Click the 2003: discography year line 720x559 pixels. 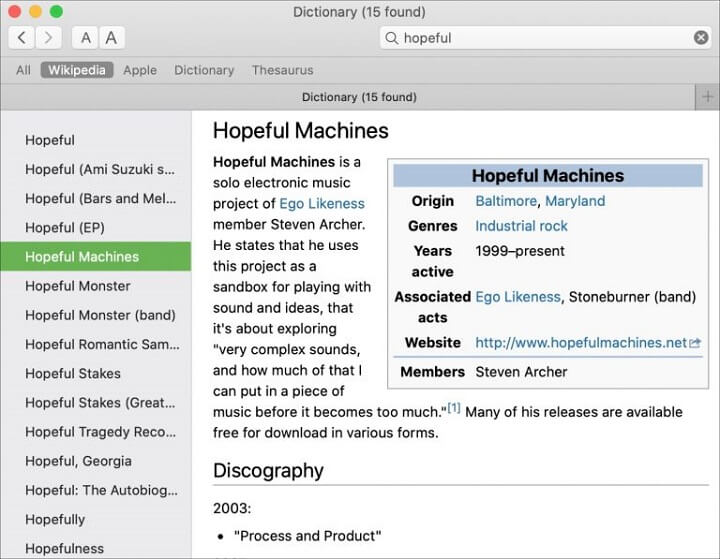(232, 508)
